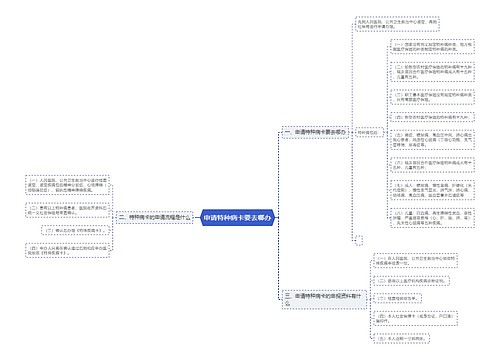Select disease node (五) starting with 癌症
500x360 pixels.
point(432,140)
